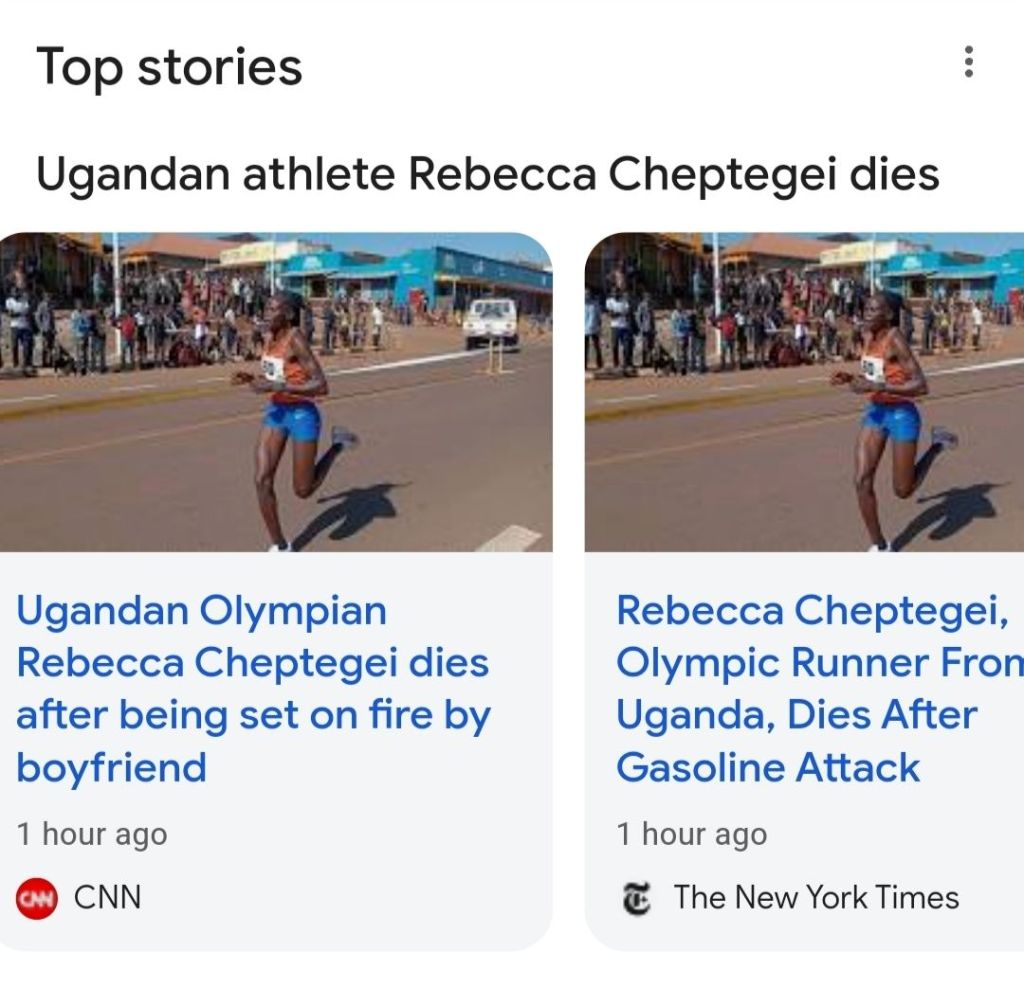Click the CNN source name label
1024x988 pixels.
[107, 897]
